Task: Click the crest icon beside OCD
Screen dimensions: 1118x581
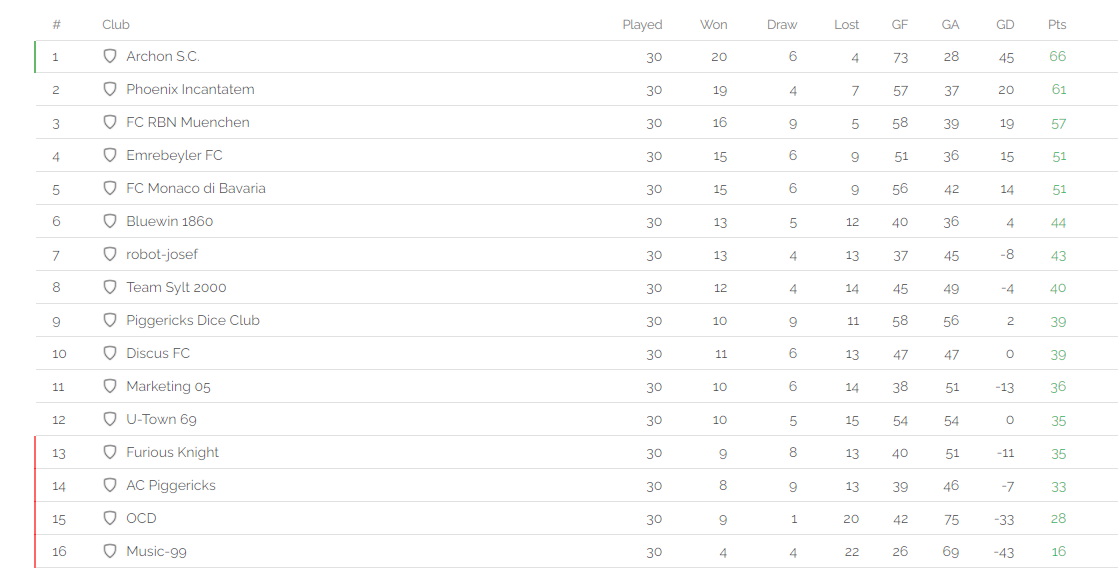Action: click(110, 518)
